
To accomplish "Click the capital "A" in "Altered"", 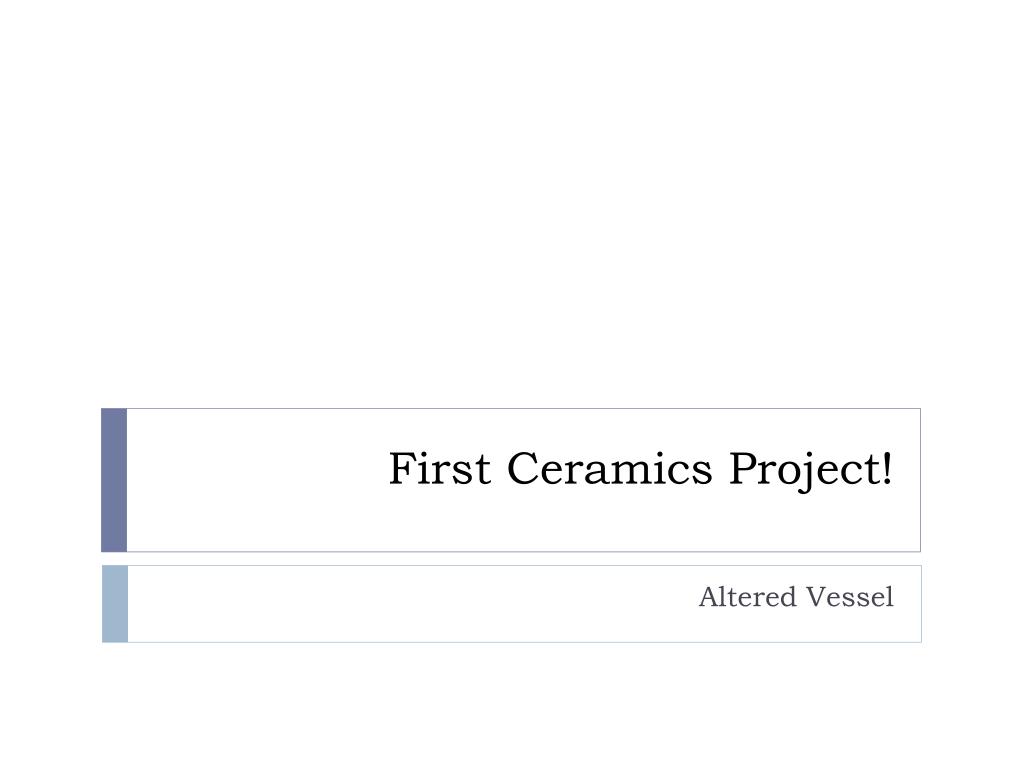I will click(x=710, y=597).
